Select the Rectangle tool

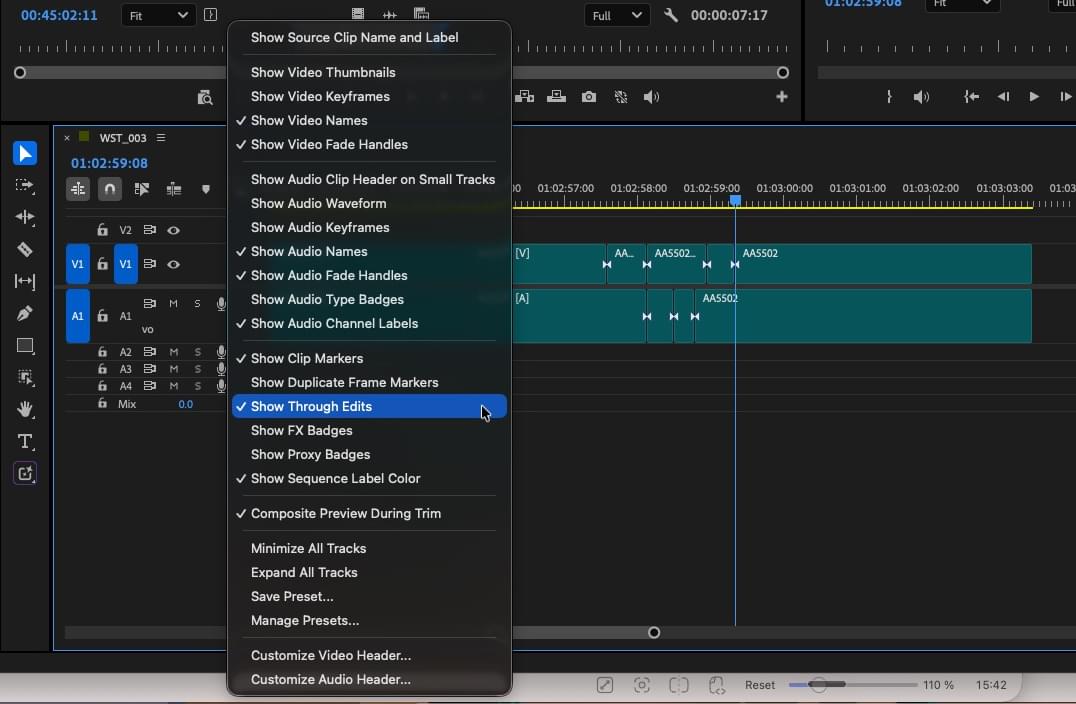click(x=25, y=345)
